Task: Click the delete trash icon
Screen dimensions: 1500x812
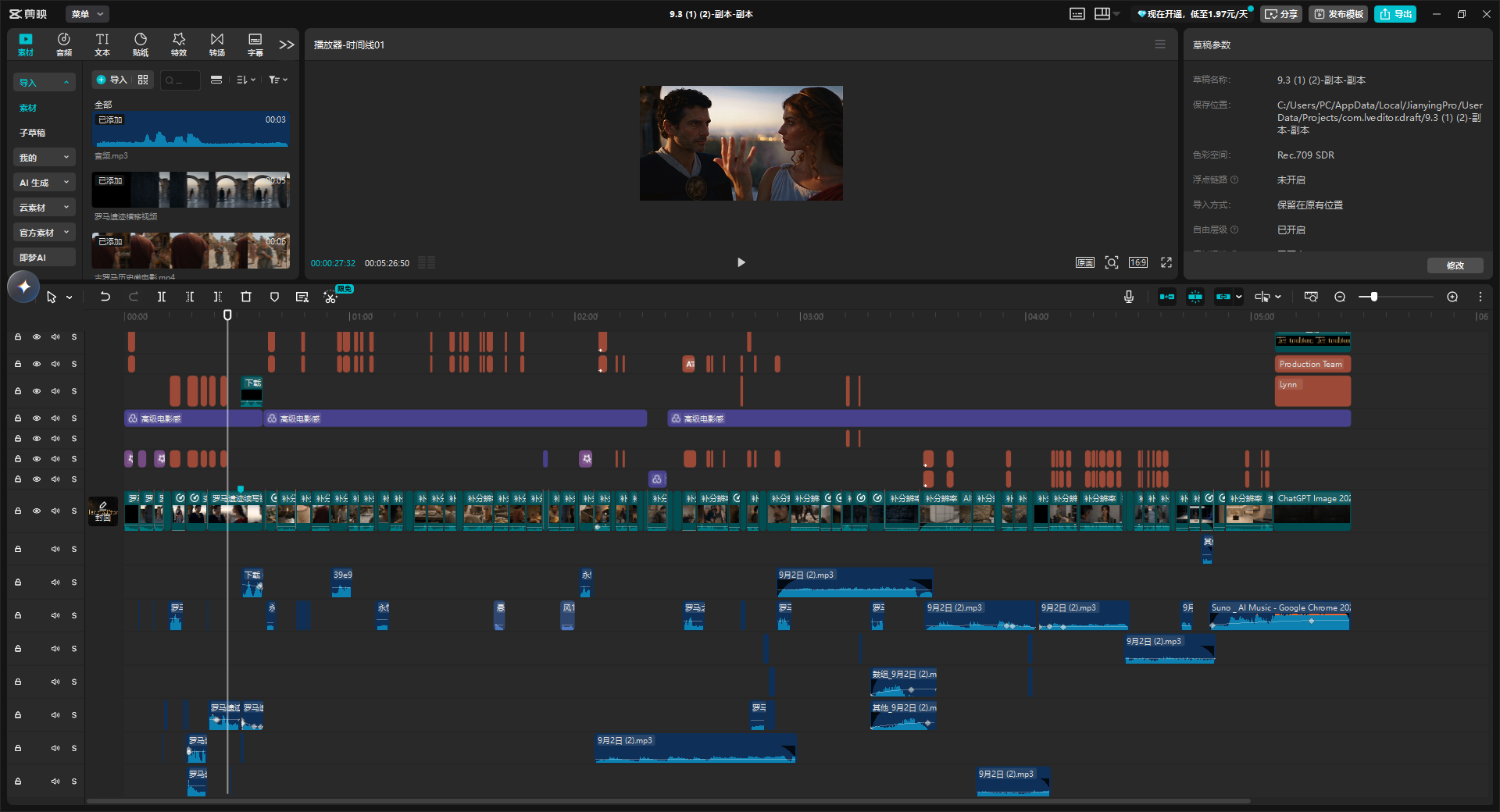Action: [x=246, y=297]
